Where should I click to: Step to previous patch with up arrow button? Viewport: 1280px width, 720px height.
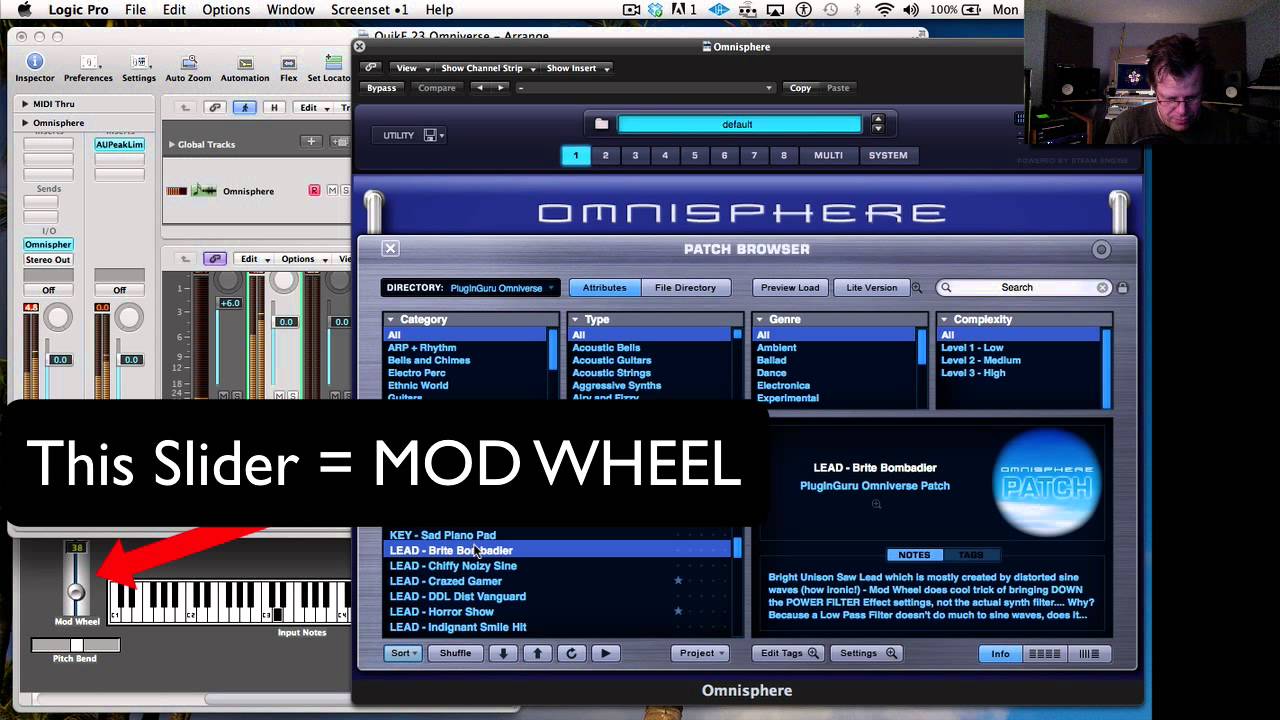point(537,653)
